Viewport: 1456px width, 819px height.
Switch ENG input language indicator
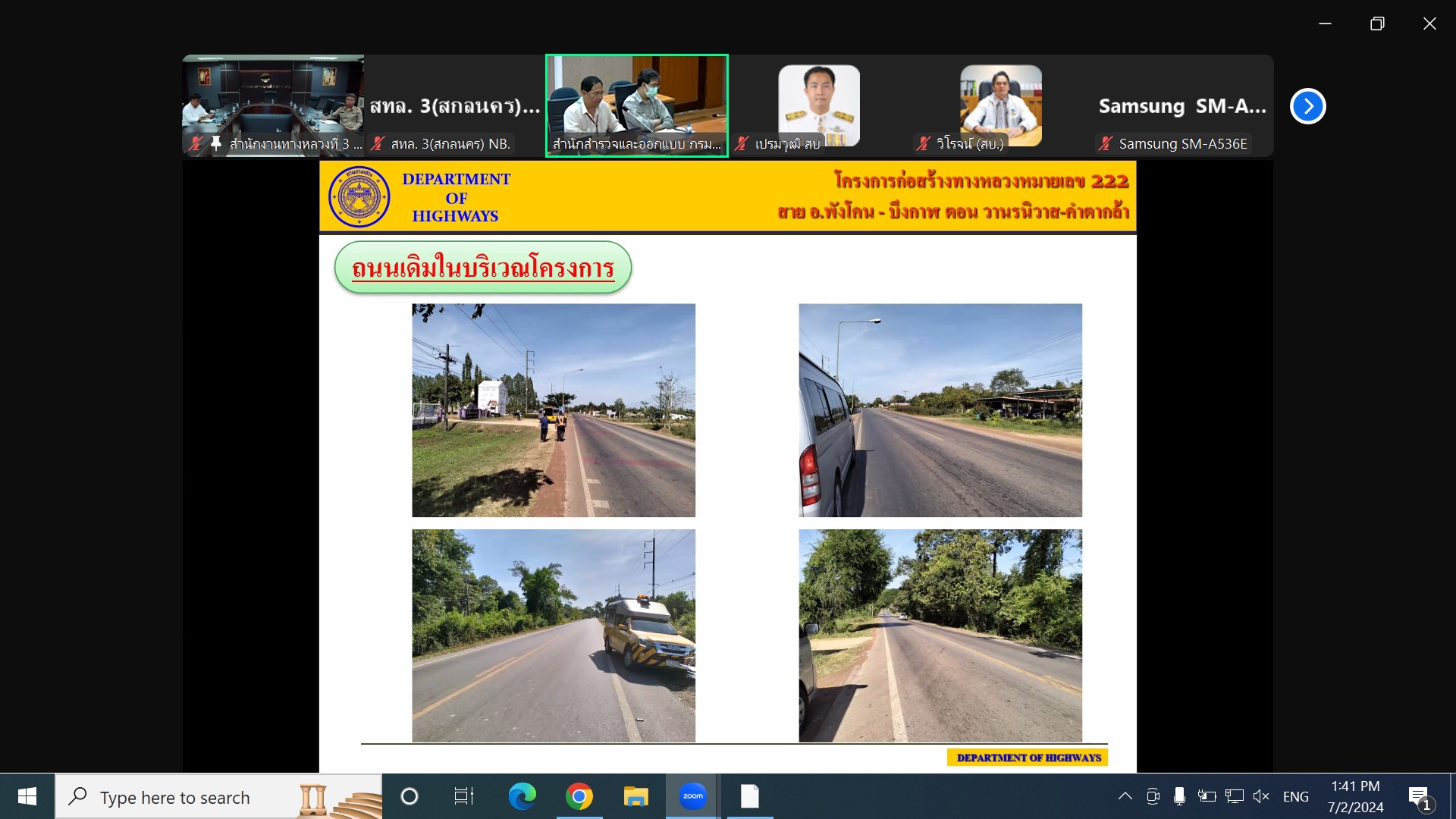click(1295, 796)
